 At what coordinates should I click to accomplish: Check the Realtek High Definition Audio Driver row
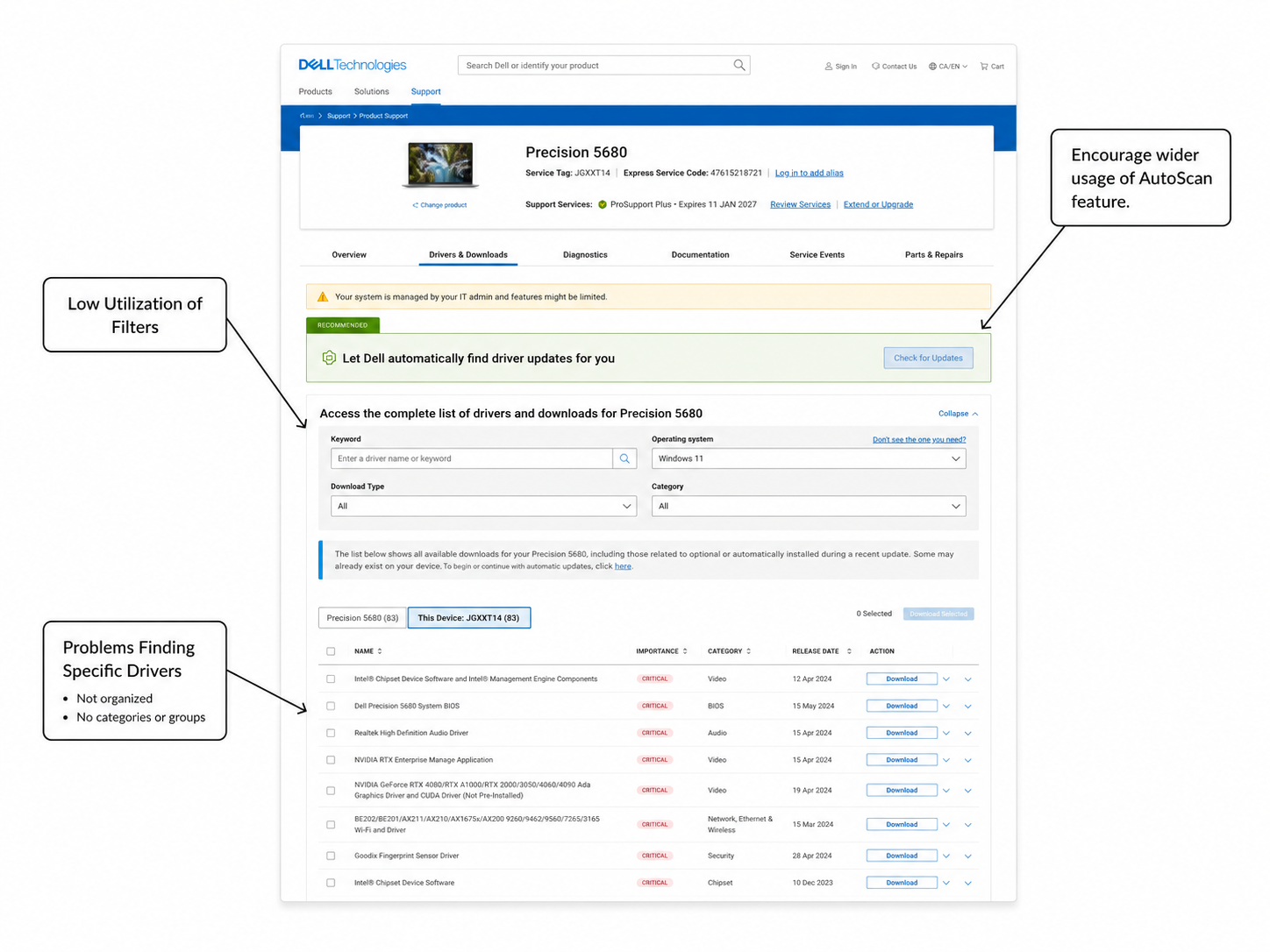coord(331,733)
